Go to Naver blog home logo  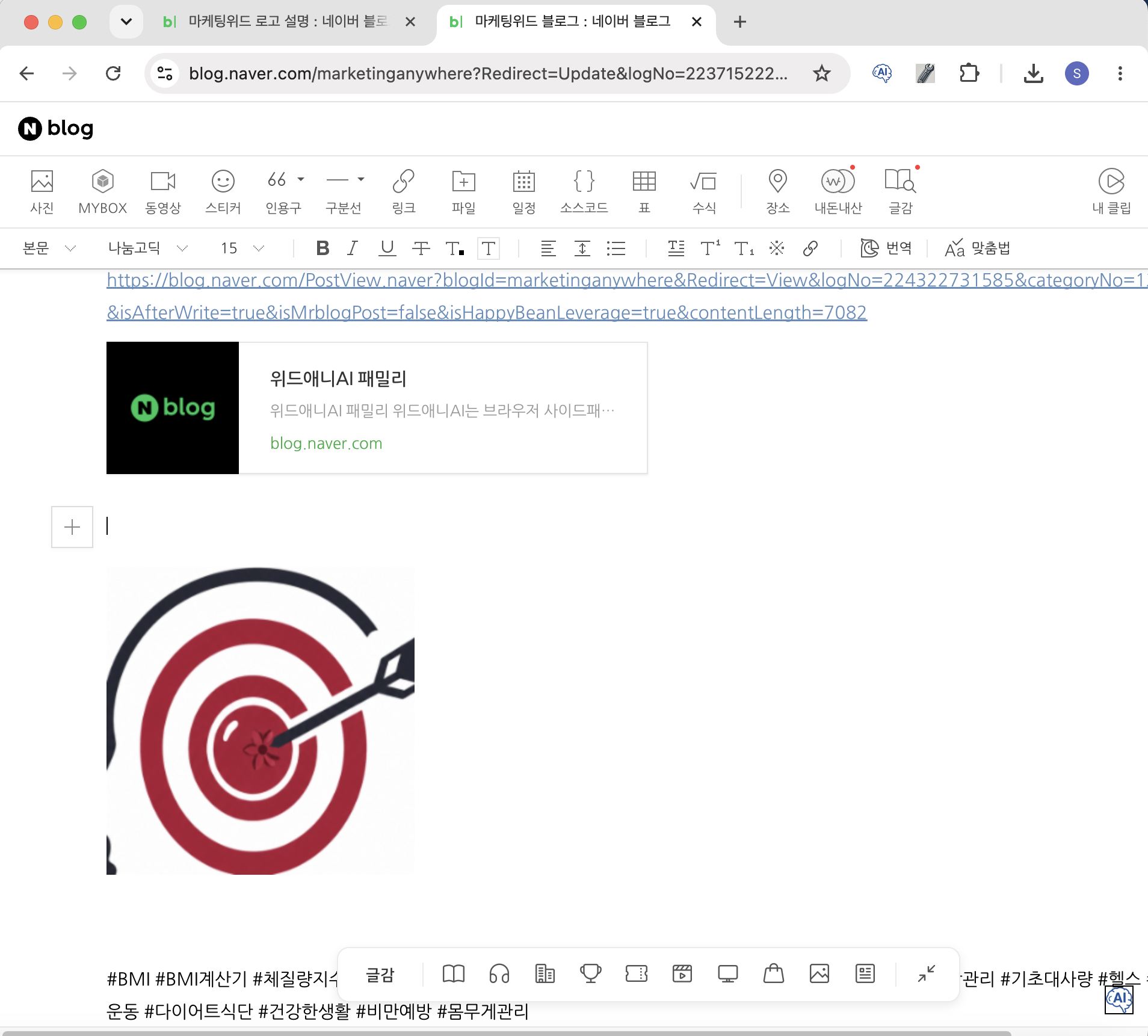click(x=55, y=128)
